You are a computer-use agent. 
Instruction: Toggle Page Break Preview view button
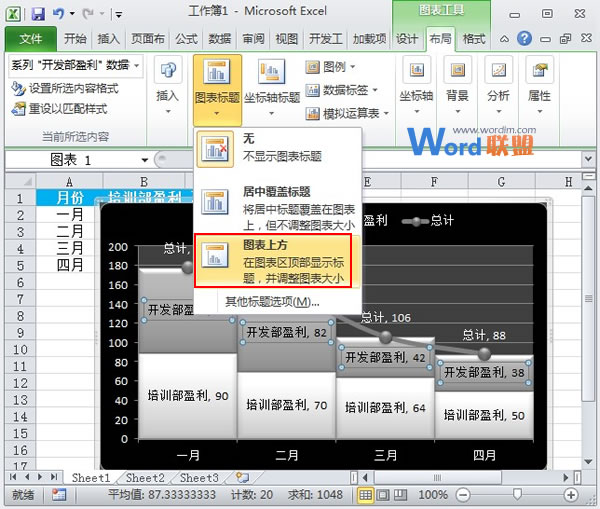(x=401, y=495)
